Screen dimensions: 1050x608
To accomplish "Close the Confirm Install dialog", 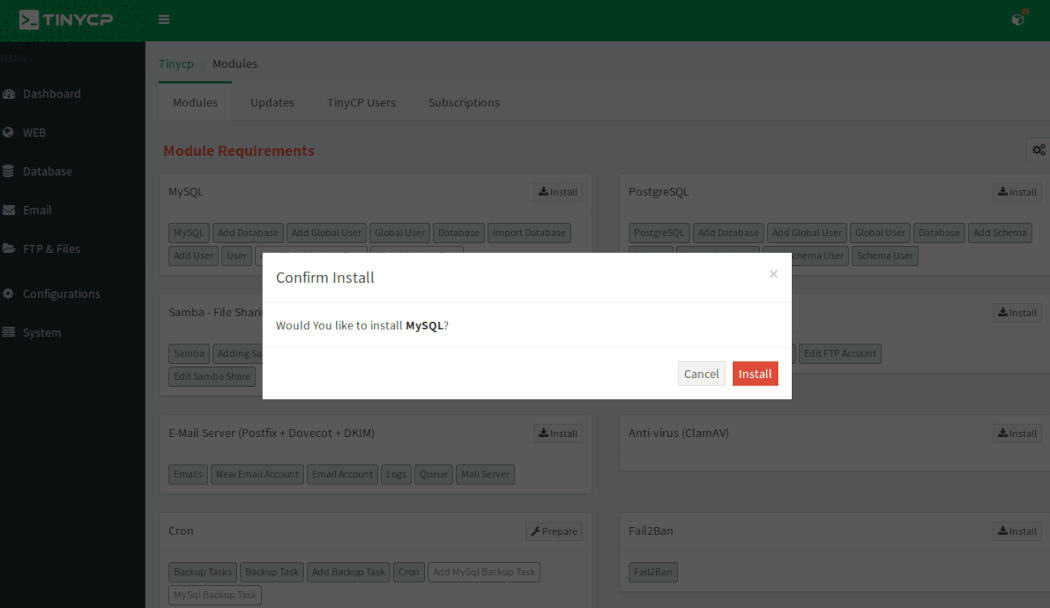I will [x=773, y=274].
